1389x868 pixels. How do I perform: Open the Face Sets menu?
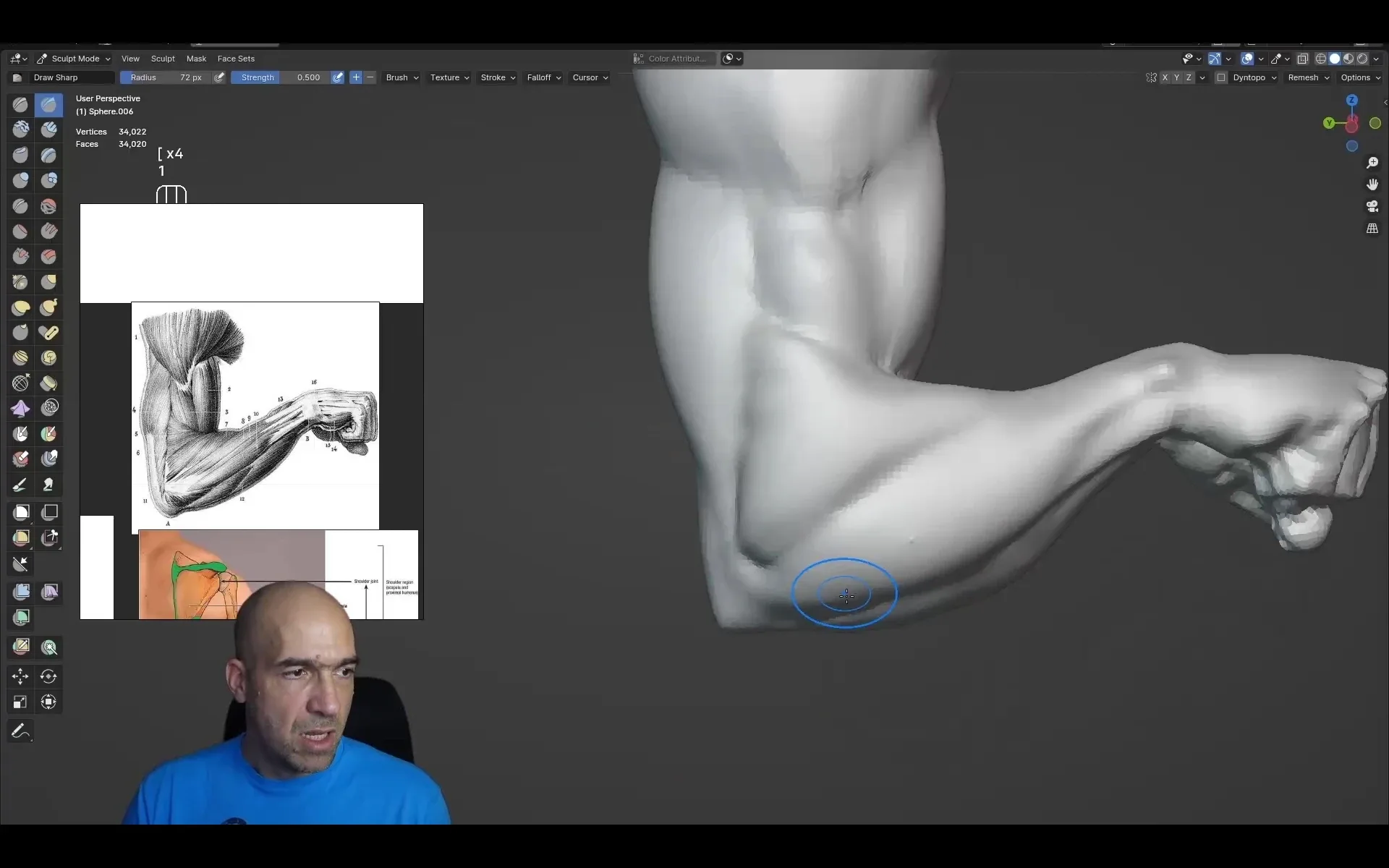[235, 59]
